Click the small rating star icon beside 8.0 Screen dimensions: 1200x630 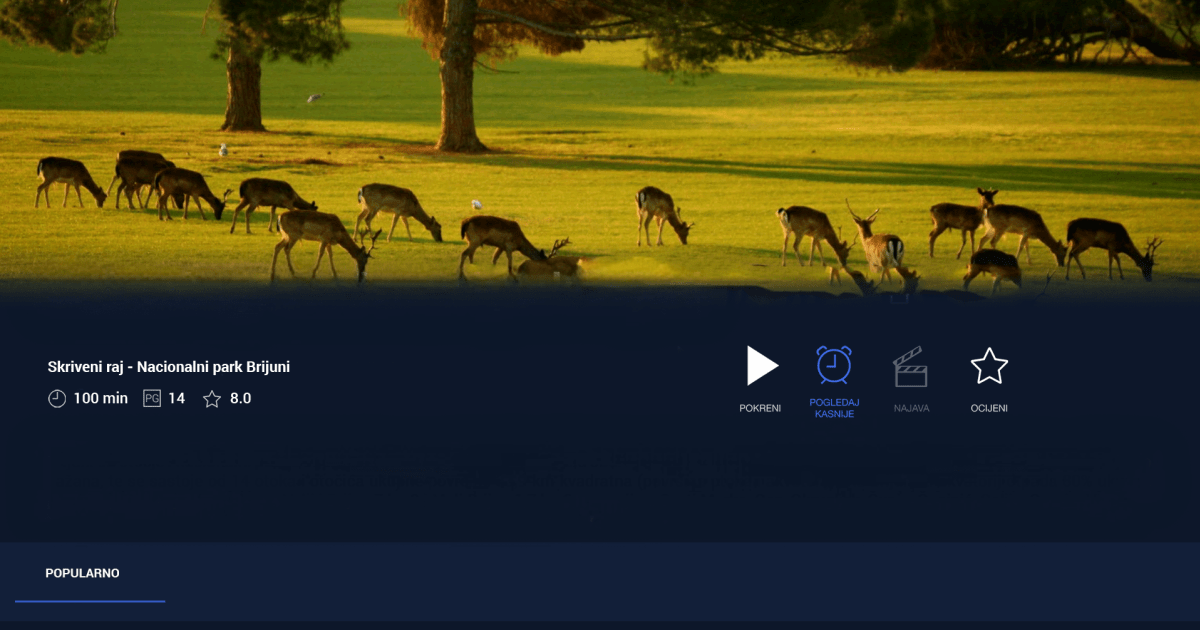coord(212,399)
